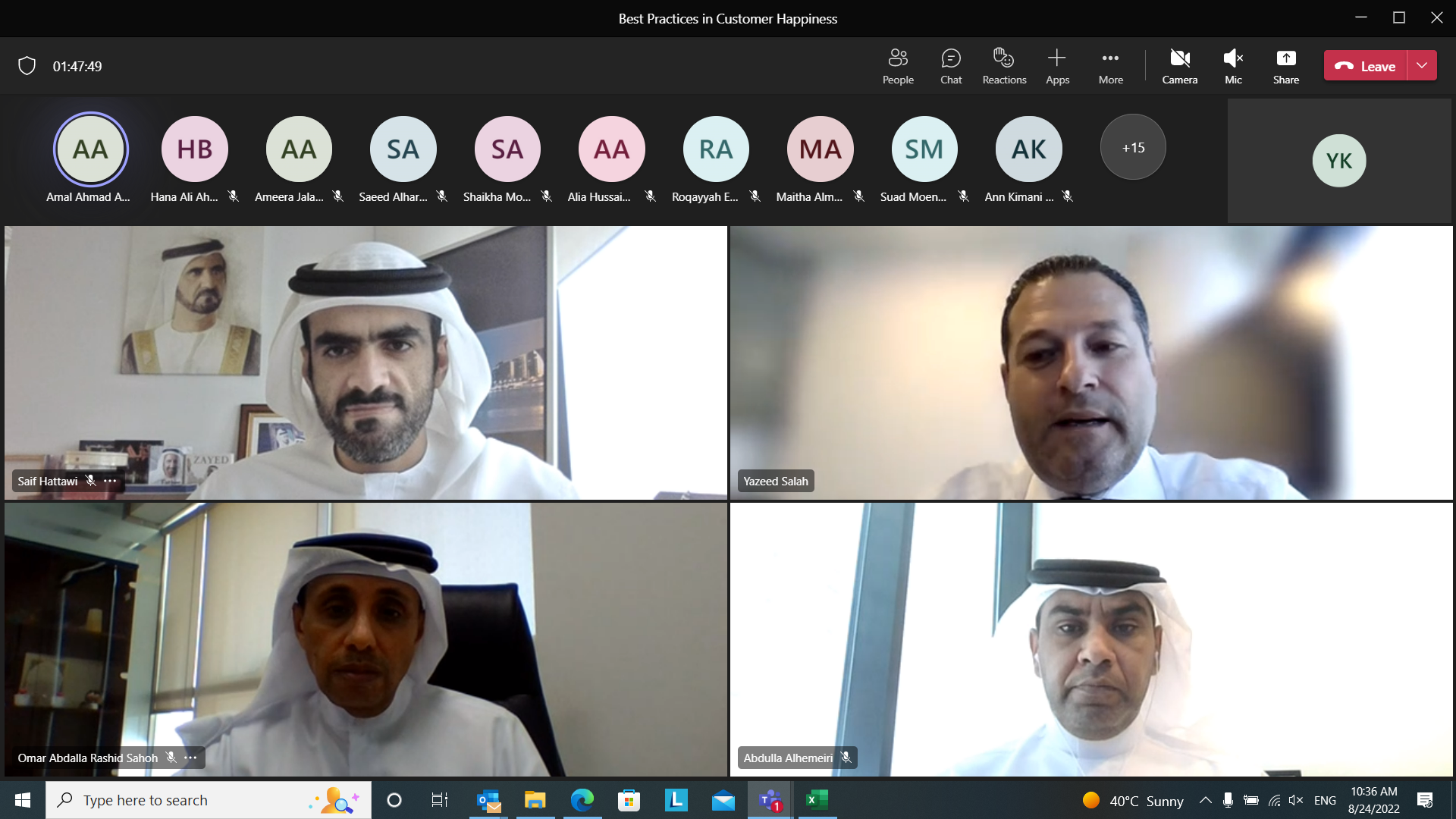Click Abdulla Alhemeiri's muted mic icon
Image resolution: width=1456 pixels, height=819 pixels.
pyautogui.click(x=846, y=758)
